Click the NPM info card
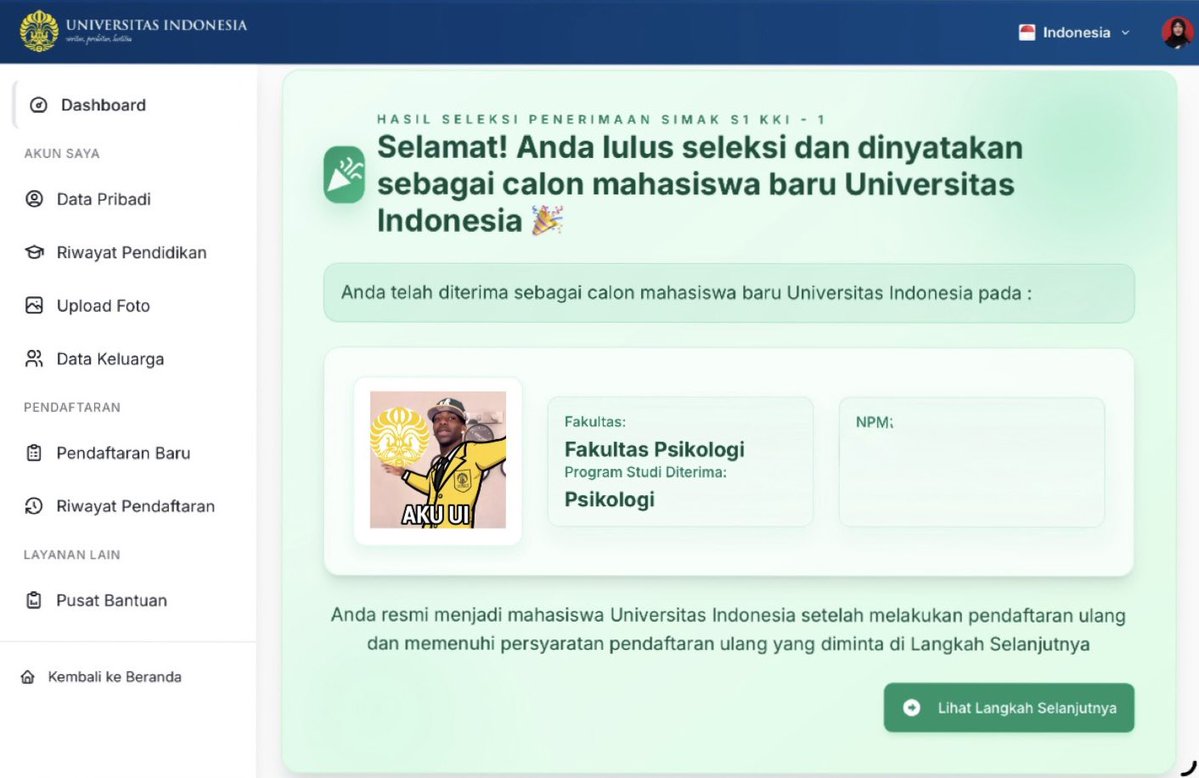 tap(971, 461)
